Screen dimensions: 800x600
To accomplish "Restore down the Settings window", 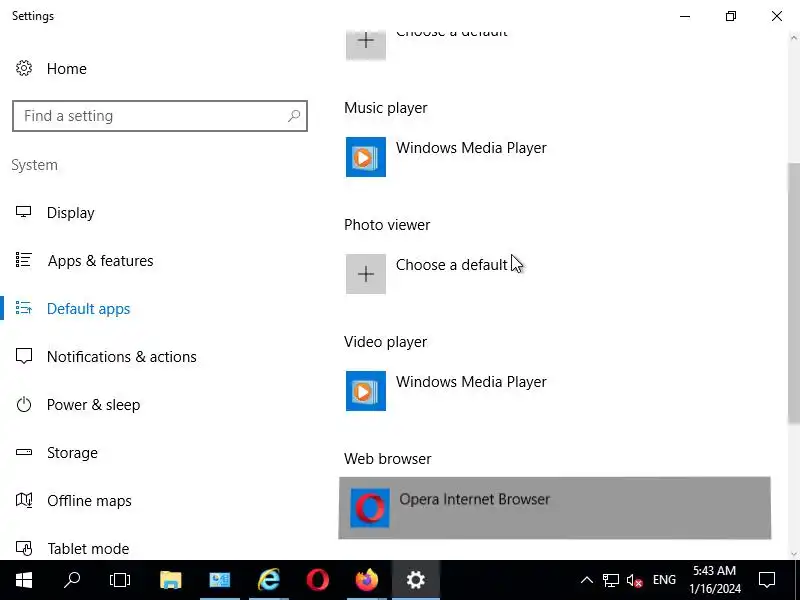I will [731, 16].
